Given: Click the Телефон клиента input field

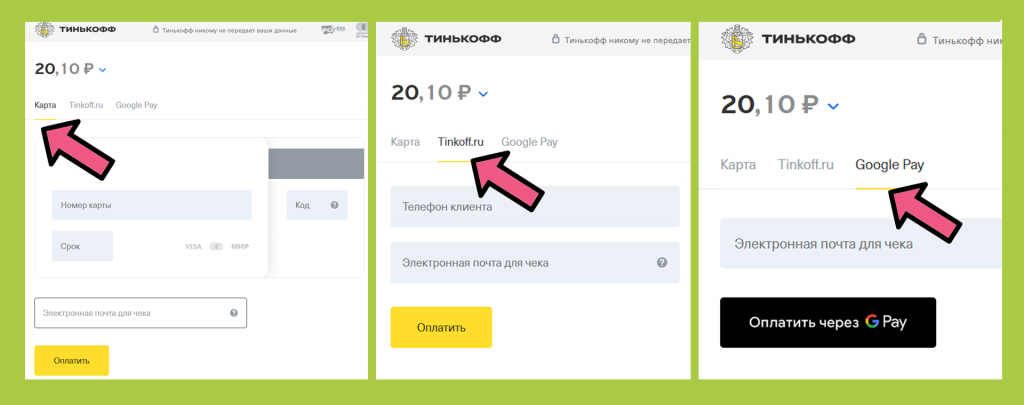Looking at the screenshot, I should (x=535, y=206).
